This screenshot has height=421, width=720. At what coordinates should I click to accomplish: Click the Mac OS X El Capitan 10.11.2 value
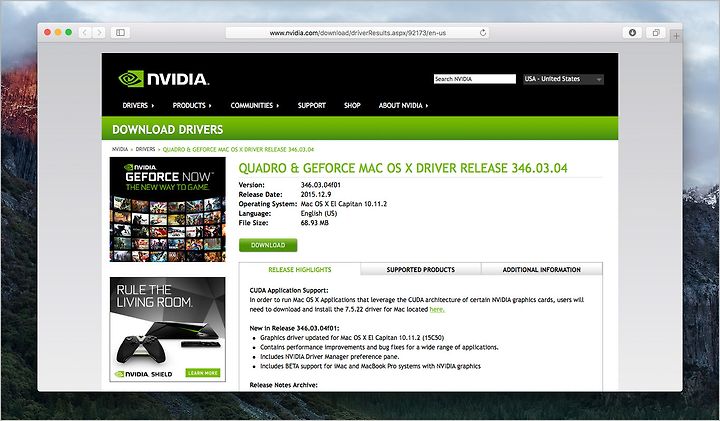pyautogui.click(x=343, y=204)
